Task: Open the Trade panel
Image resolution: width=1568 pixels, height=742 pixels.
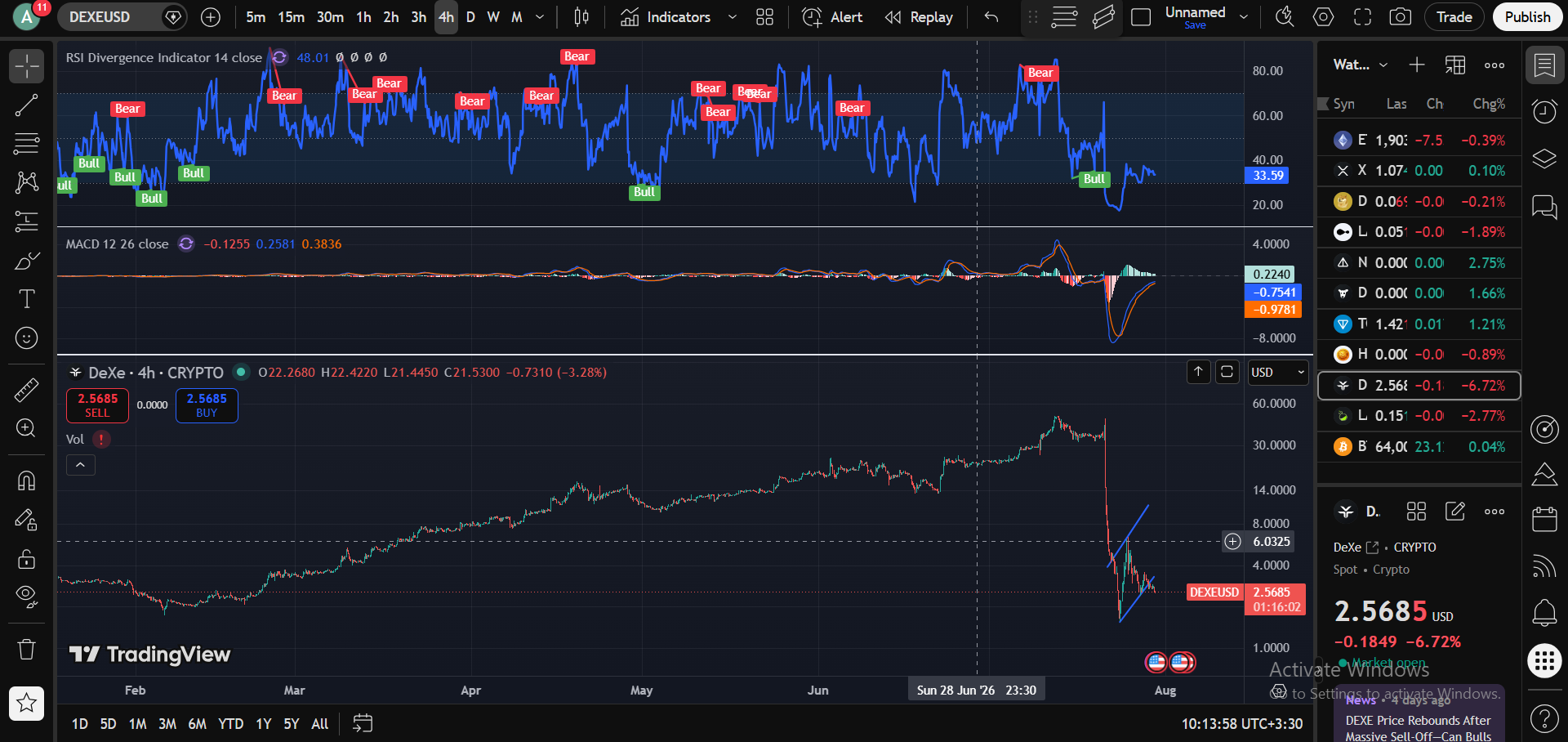Action: [1454, 17]
